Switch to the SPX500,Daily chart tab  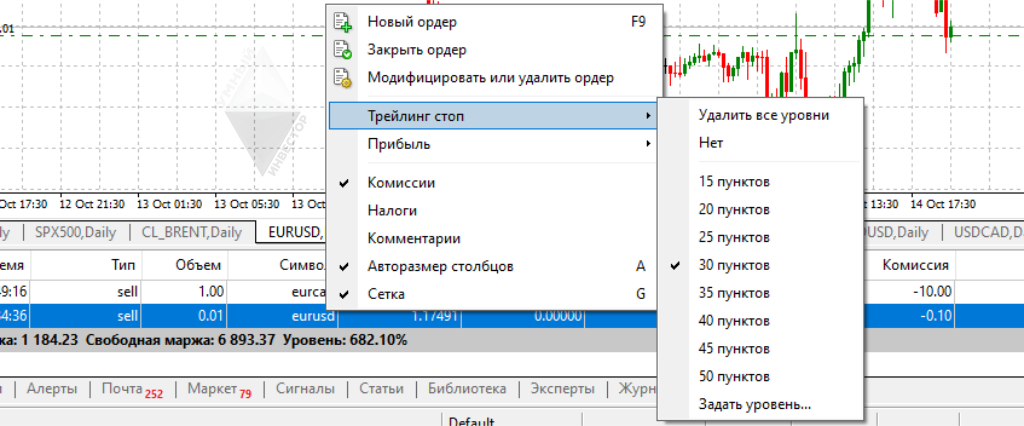click(x=78, y=233)
